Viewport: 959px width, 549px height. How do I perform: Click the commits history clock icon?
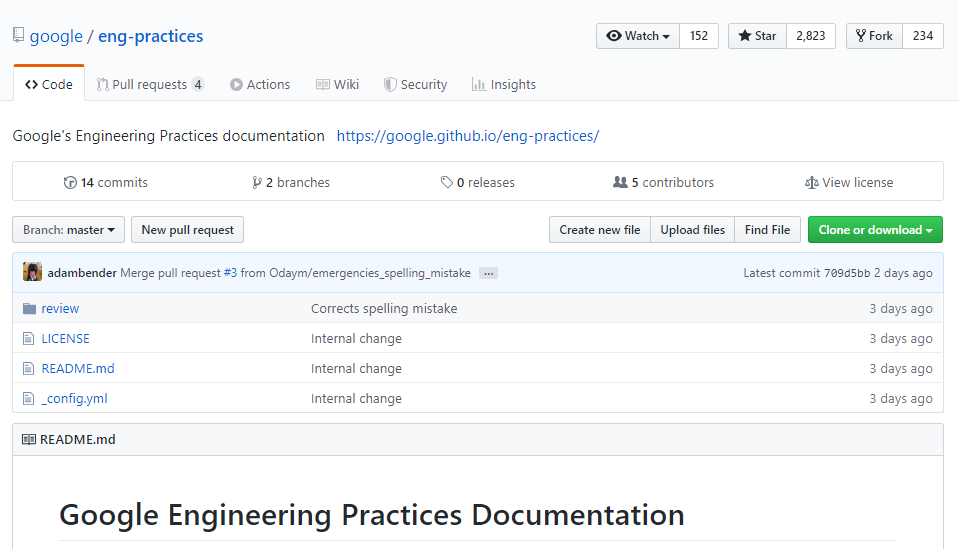70,183
